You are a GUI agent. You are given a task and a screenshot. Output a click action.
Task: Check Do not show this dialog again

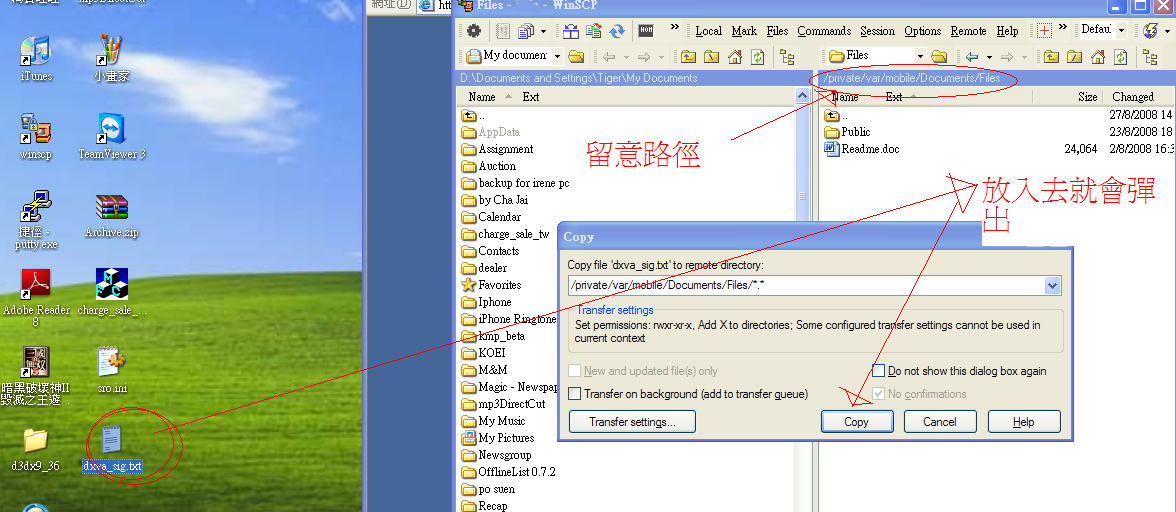(x=879, y=371)
